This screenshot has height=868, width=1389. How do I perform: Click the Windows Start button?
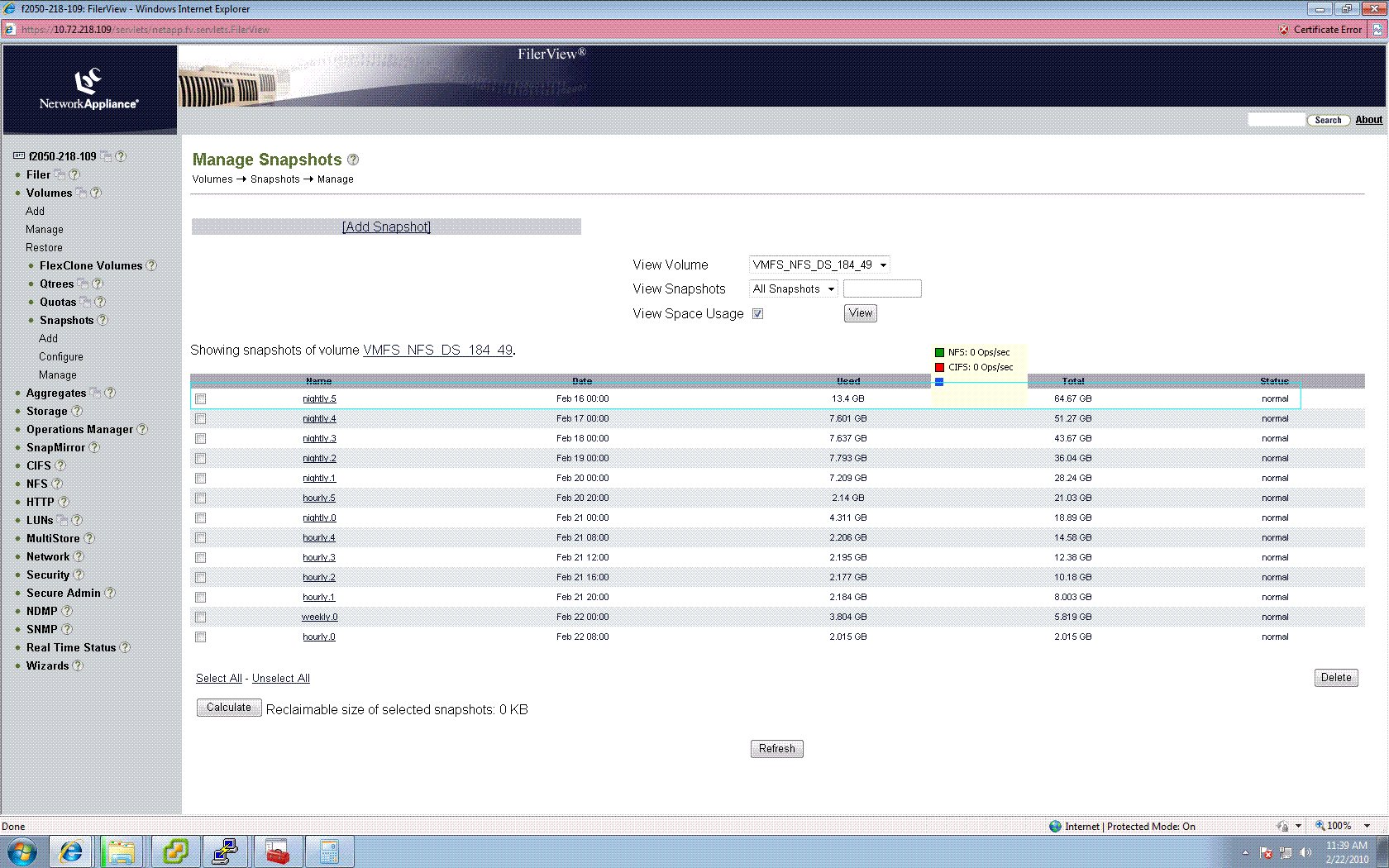(22, 851)
